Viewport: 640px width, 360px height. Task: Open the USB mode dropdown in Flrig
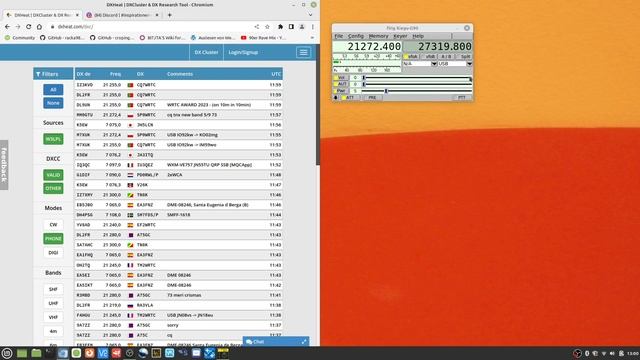click(x=469, y=64)
